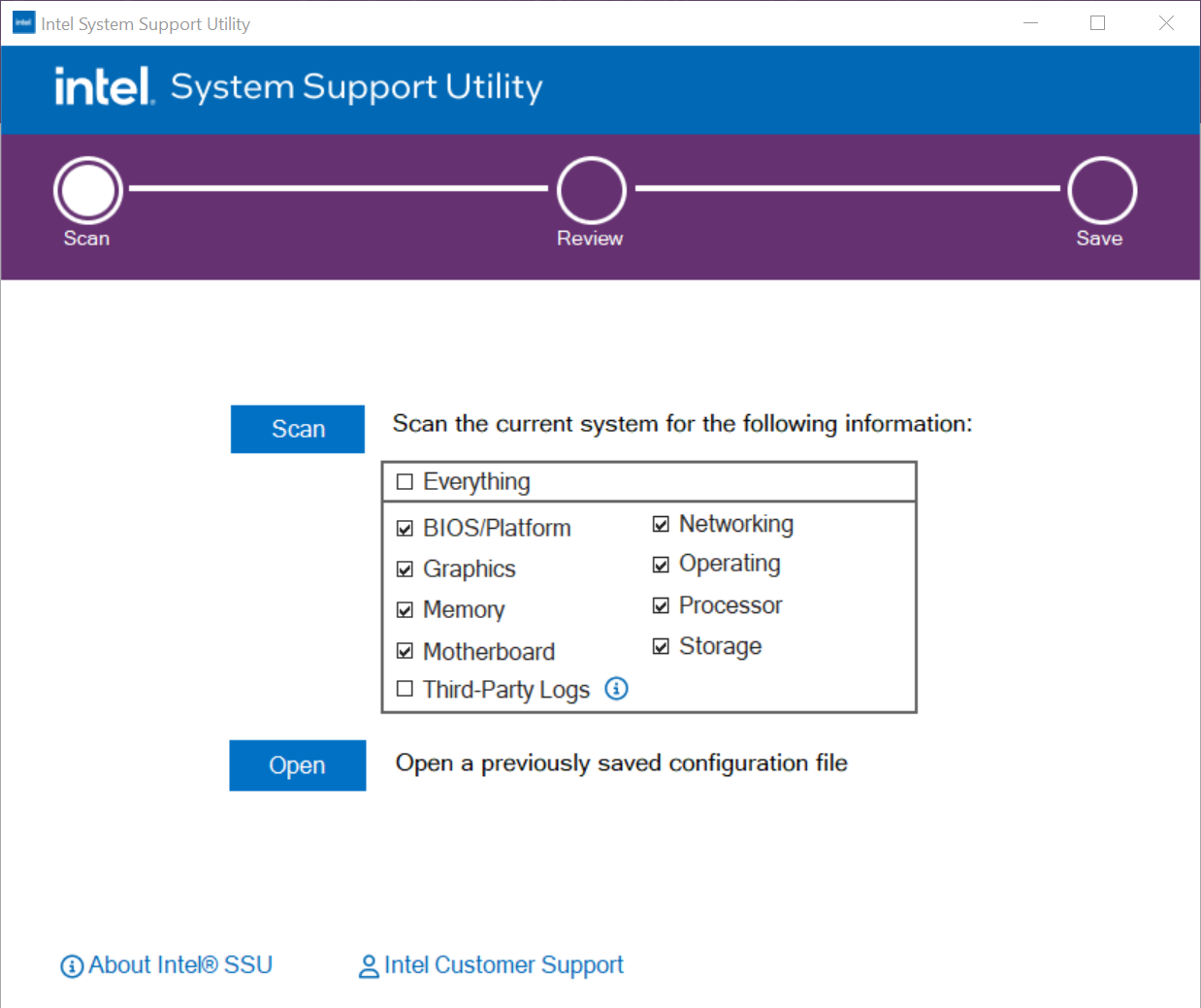The width and height of the screenshot is (1201, 1008).
Task: Click the About Intel SSU info icon
Action: [x=72, y=966]
